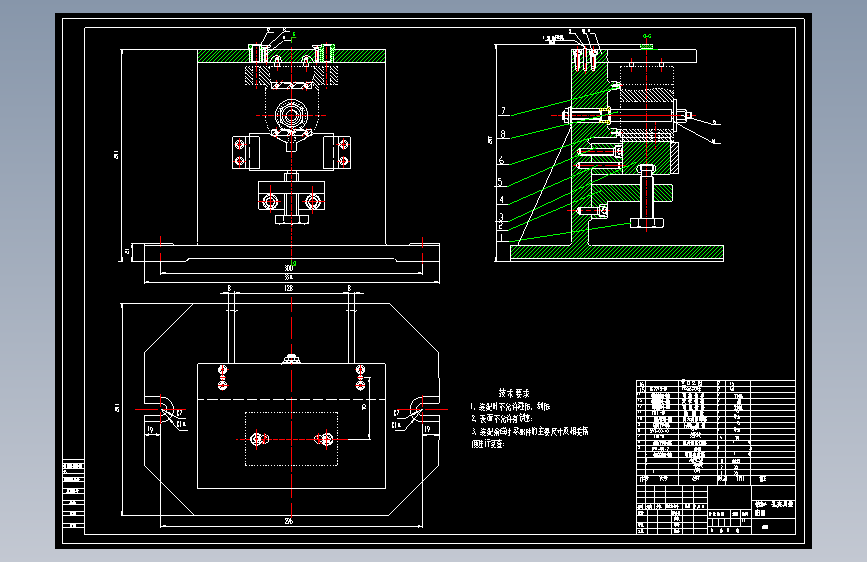This screenshot has height=562, width=867.
Task: Select green hatched top plate in front view
Action: point(291,56)
